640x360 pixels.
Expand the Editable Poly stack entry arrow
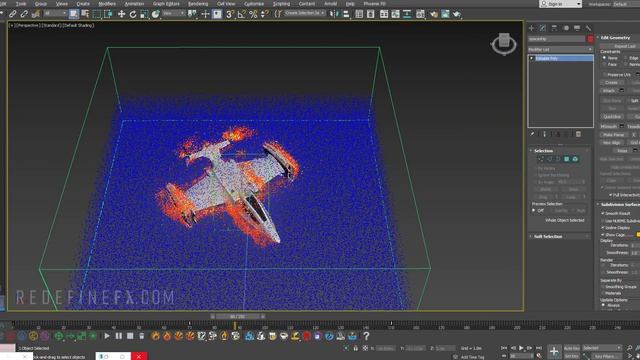coord(532,58)
